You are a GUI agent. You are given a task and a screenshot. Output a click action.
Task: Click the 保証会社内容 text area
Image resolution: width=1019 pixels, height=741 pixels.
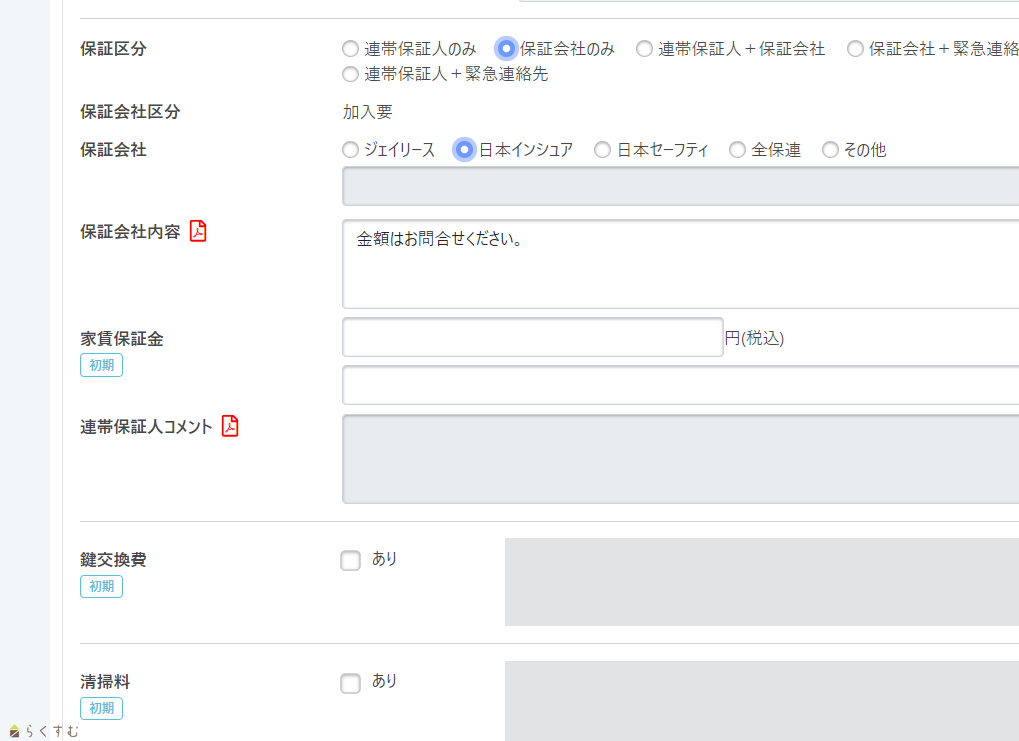pos(680,264)
